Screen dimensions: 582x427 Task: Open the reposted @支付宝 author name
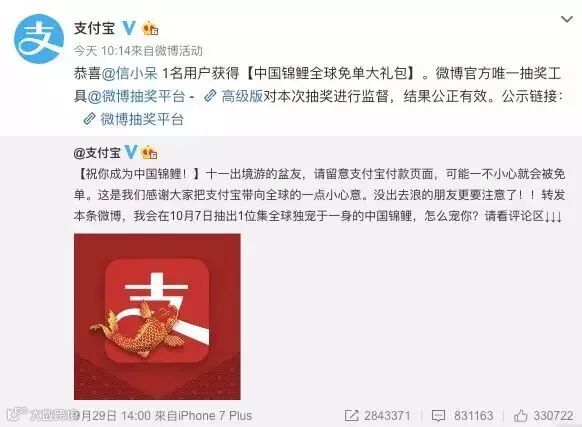(x=97, y=153)
